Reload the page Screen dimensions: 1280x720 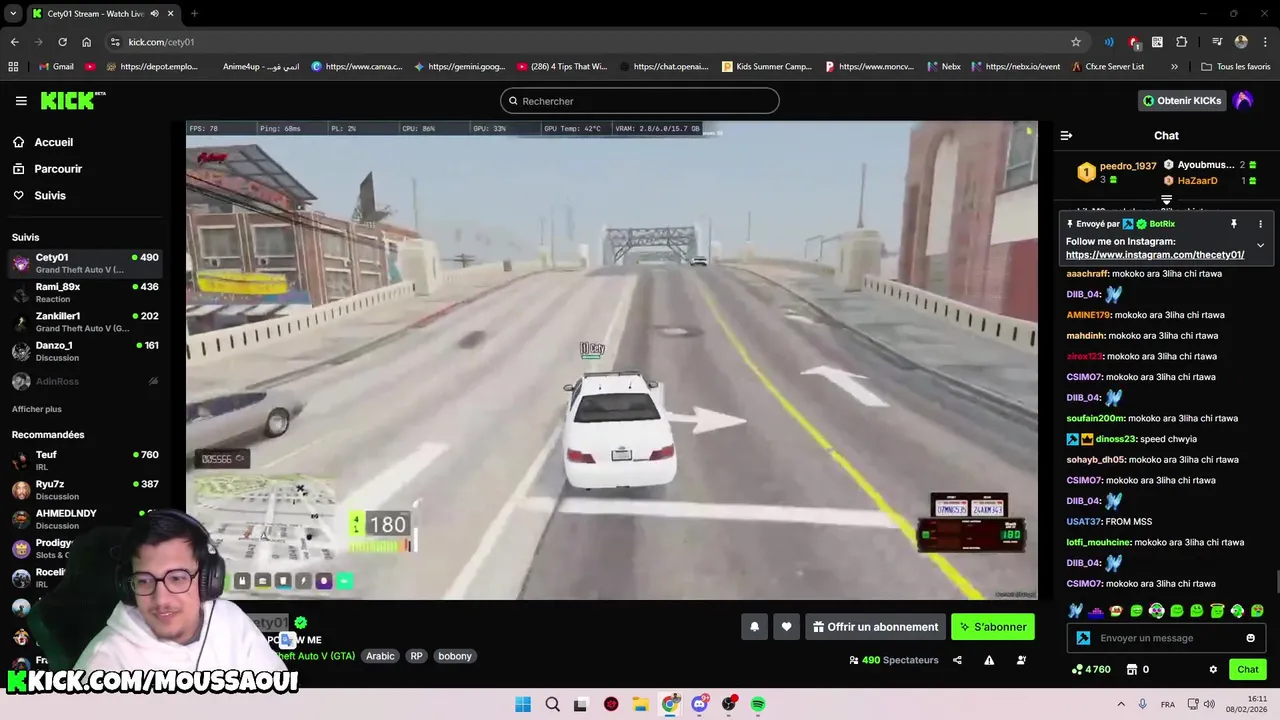(62, 42)
